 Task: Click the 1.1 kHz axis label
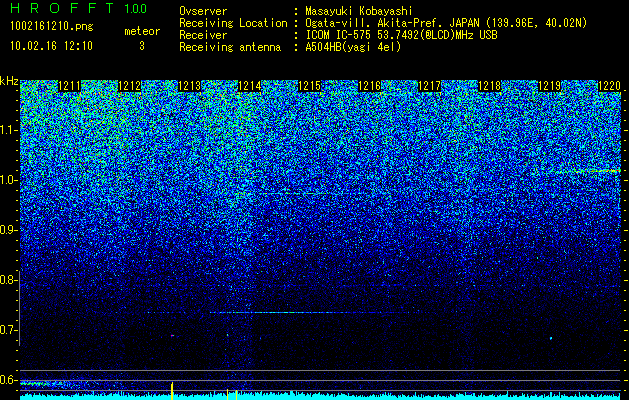(x=8, y=130)
